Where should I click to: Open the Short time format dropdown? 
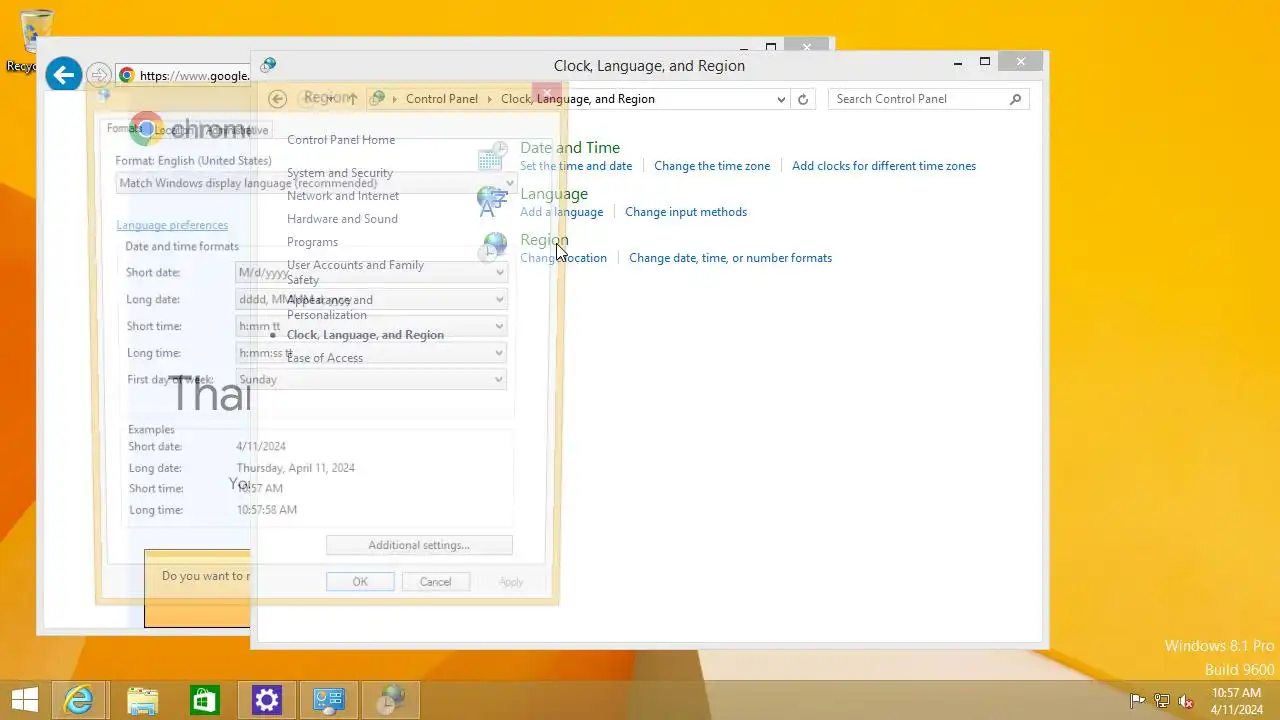371,326
